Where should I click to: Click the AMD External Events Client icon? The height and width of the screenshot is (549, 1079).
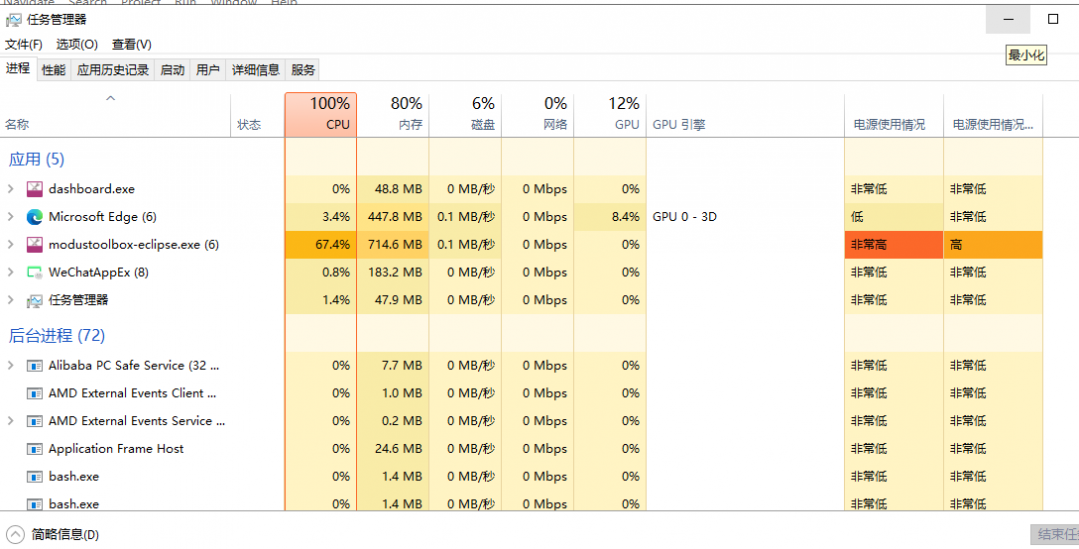pyautogui.click(x=34, y=394)
